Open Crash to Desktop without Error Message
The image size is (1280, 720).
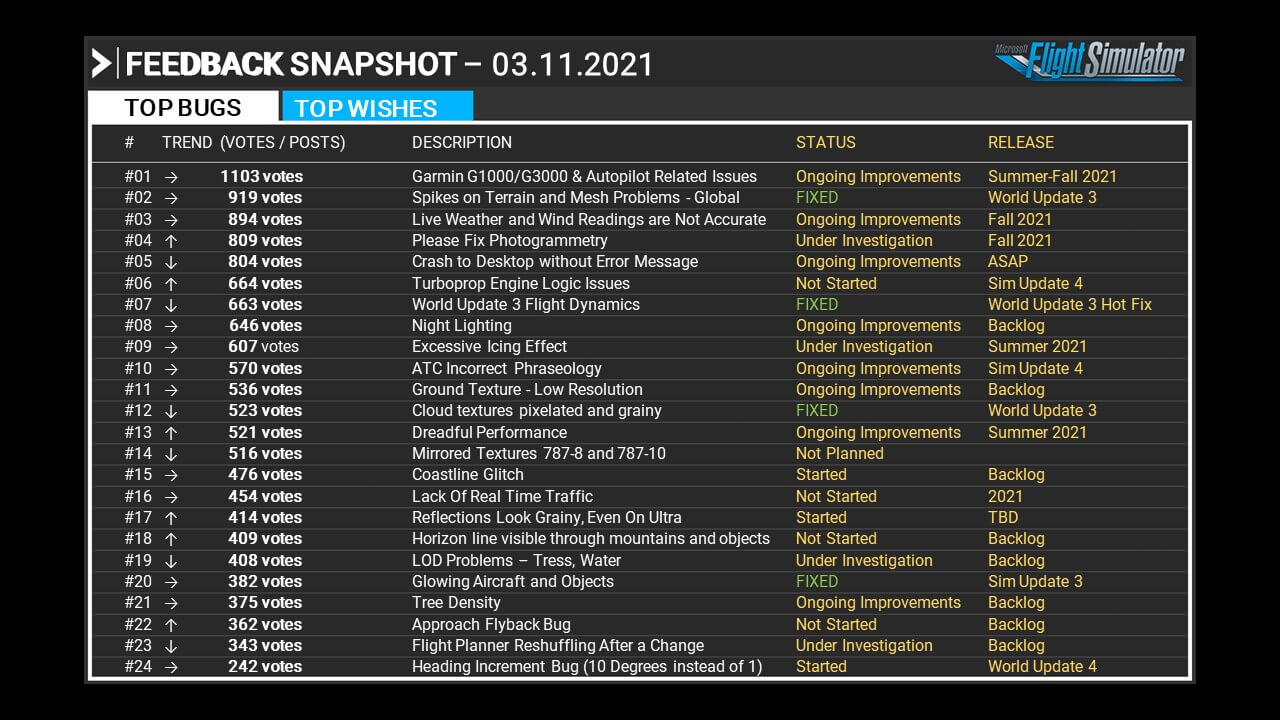click(555, 262)
